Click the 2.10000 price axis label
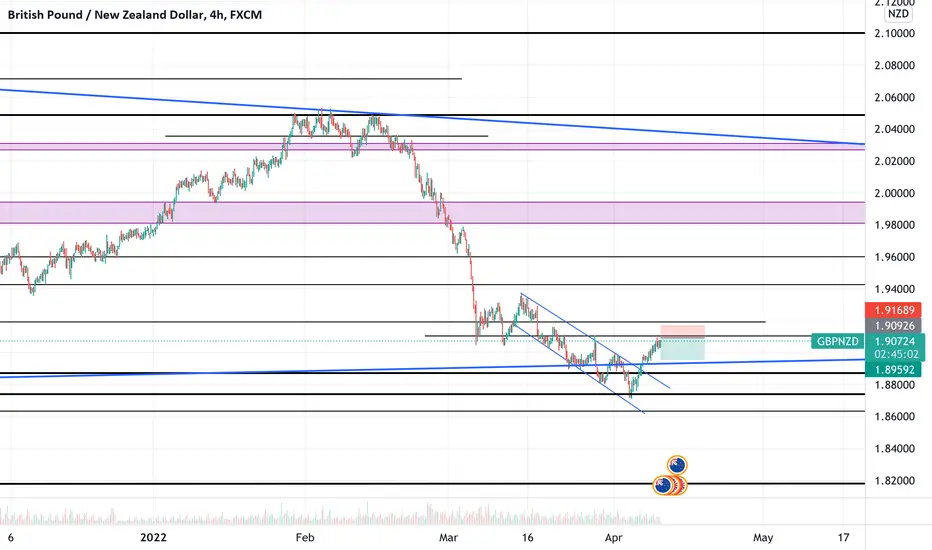The image size is (932, 550). click(x=895, y=33)
